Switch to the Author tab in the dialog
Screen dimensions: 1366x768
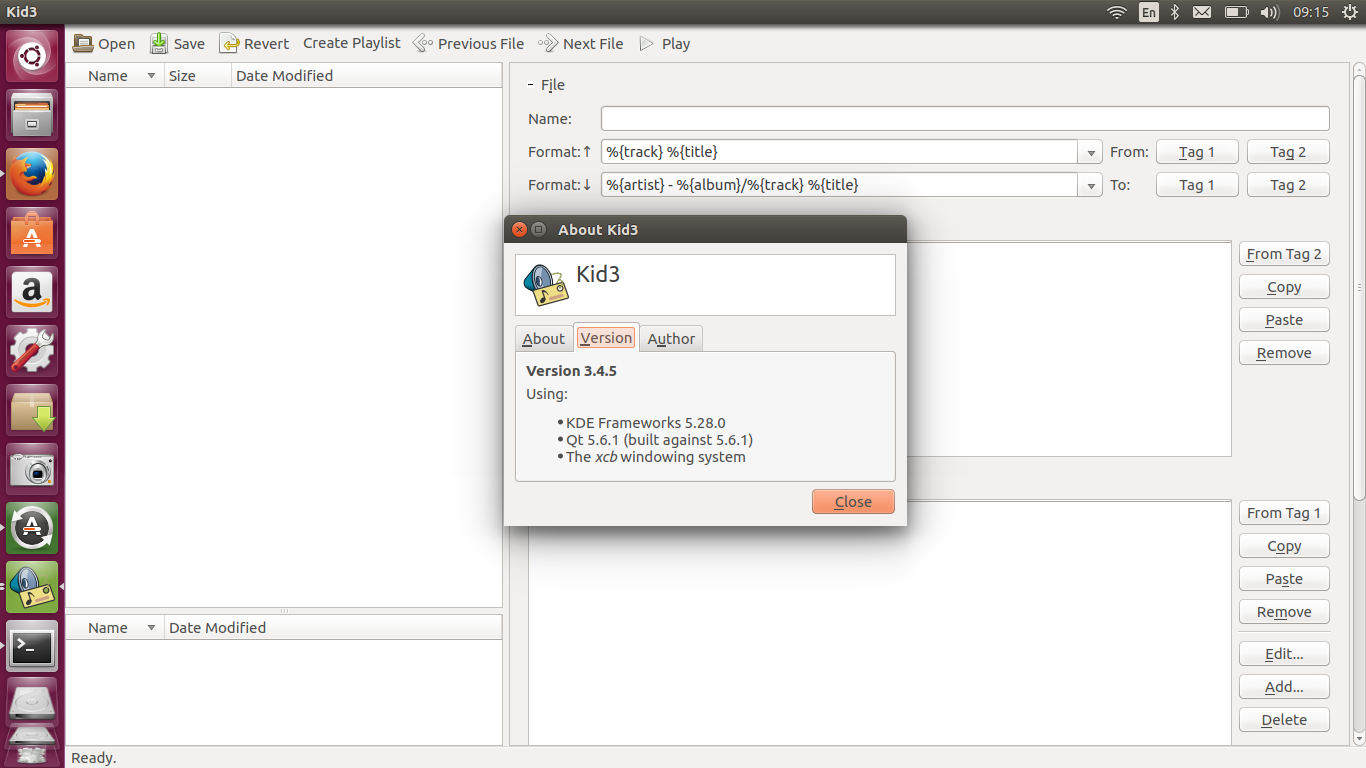671,339
